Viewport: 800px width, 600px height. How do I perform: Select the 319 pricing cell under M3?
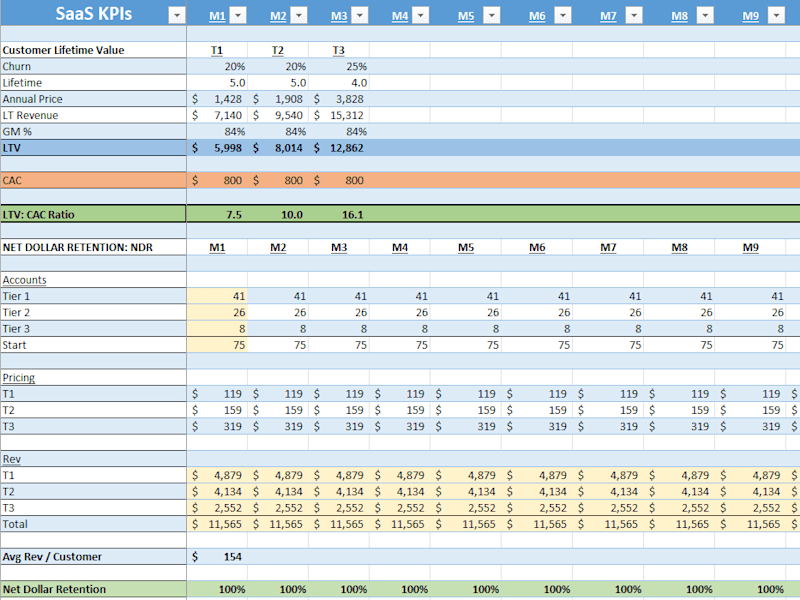point(339,427)
